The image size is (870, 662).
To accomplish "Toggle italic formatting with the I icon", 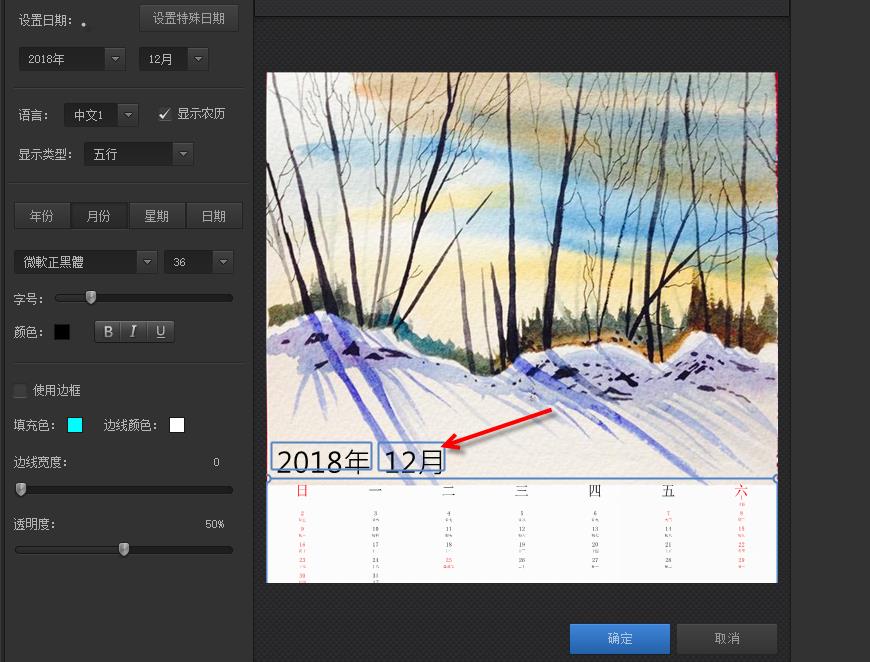I will point(133,331).
